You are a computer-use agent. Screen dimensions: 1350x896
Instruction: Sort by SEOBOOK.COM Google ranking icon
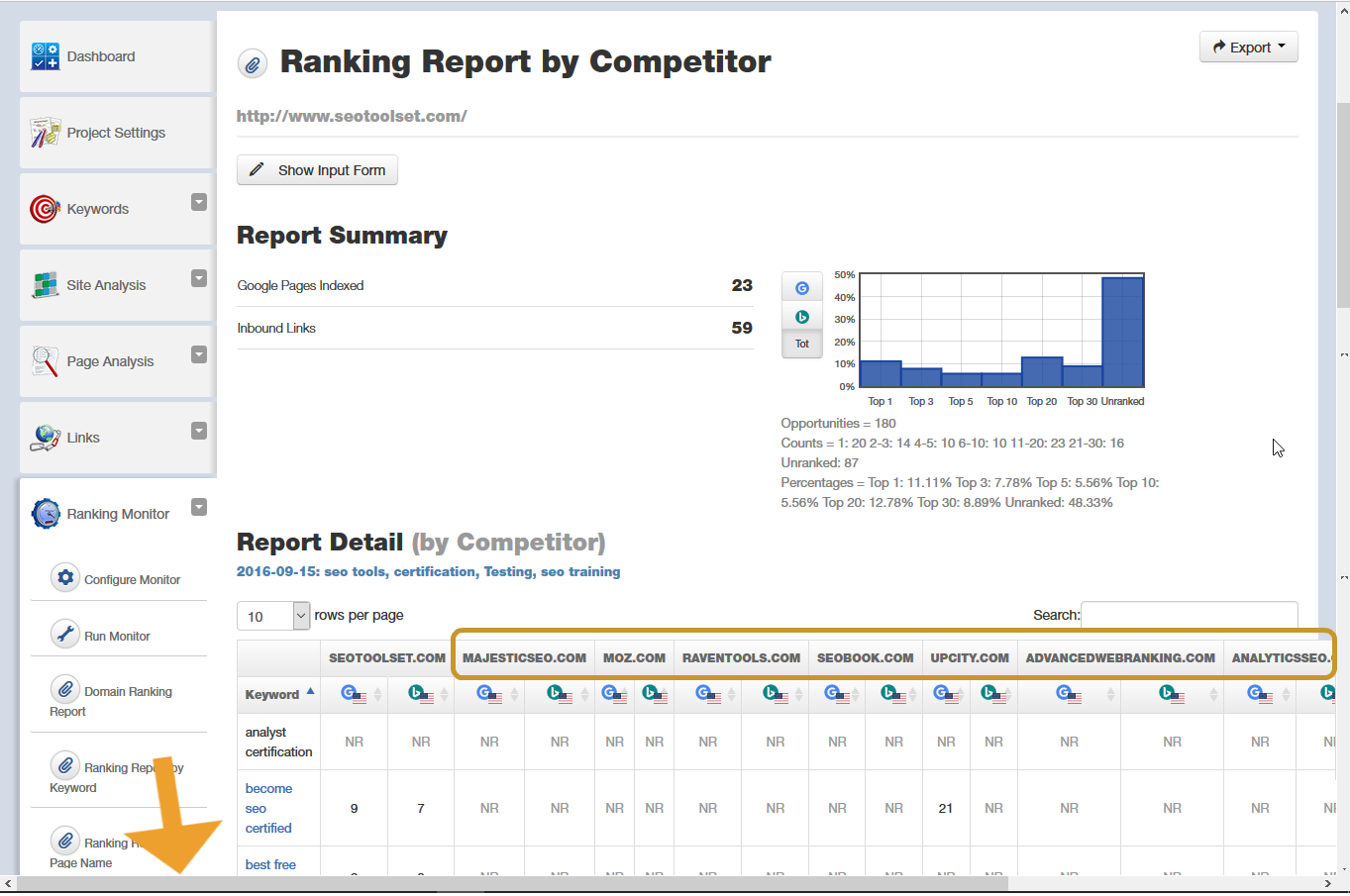click(x=837, y=694)
